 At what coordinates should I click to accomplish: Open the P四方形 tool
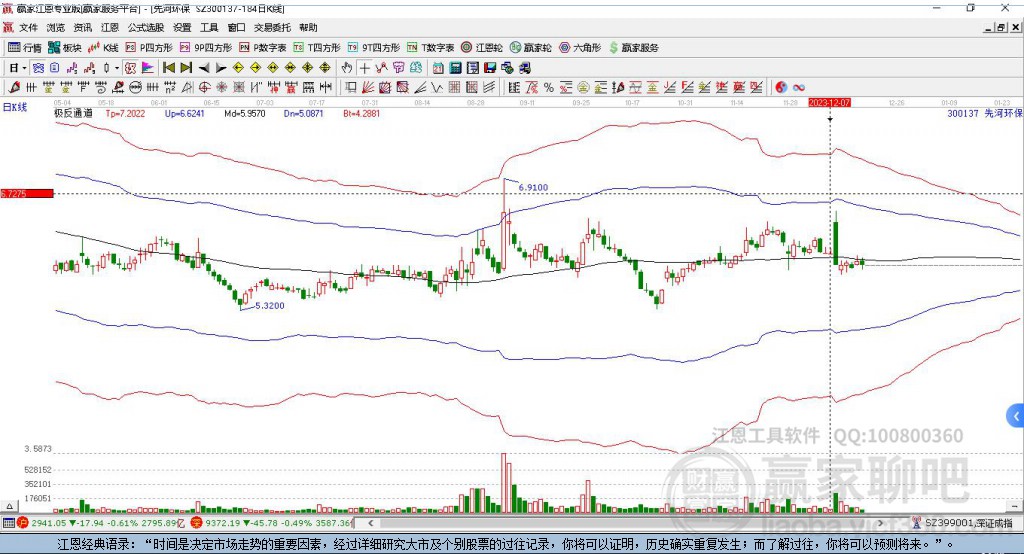(149, 48)
